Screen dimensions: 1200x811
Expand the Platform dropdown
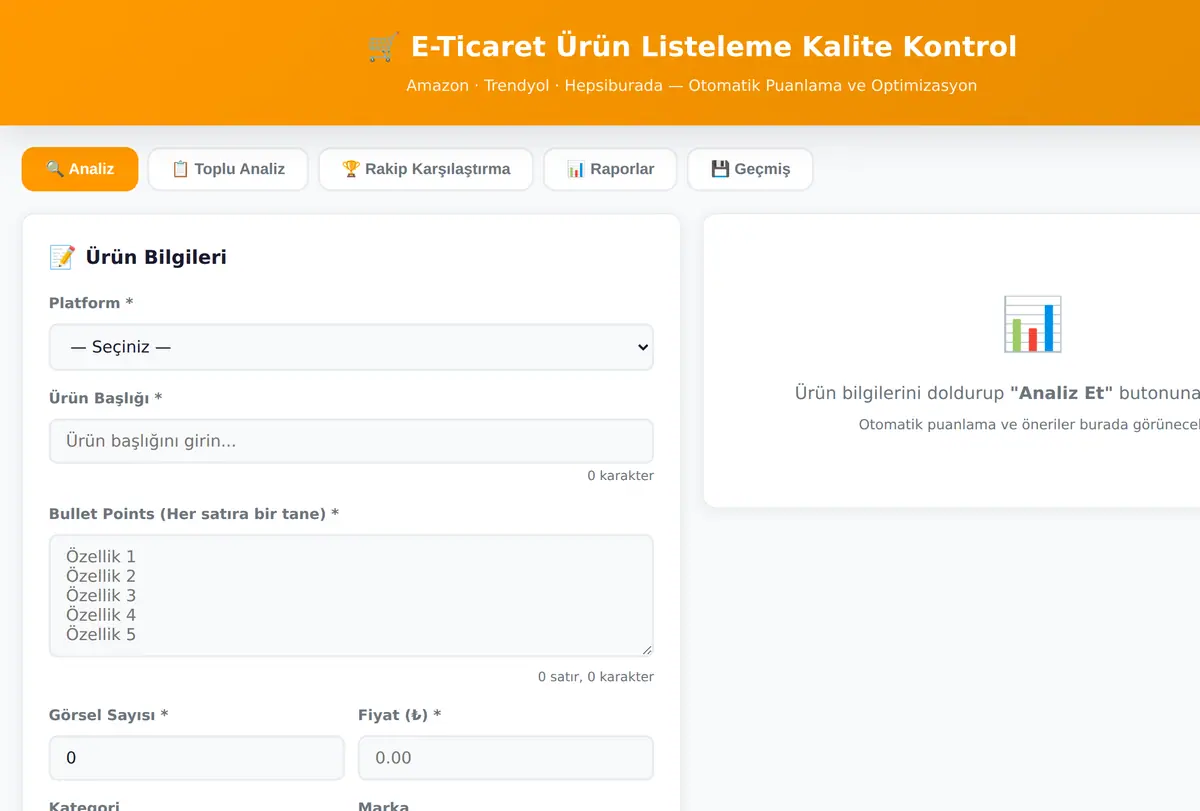click(x=351, y=347)
